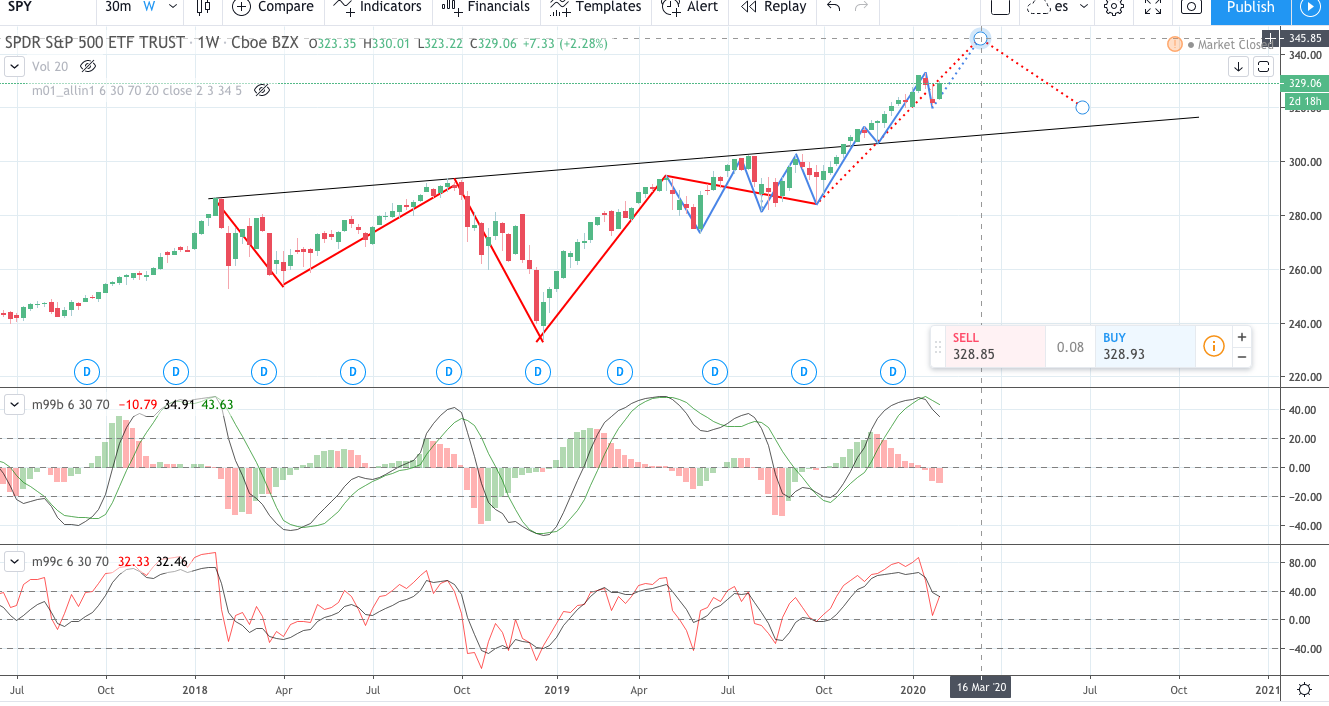Select the blue drawing point at chart peak
The height and width of the screenshot is (706, 1329).
[980, 38]
